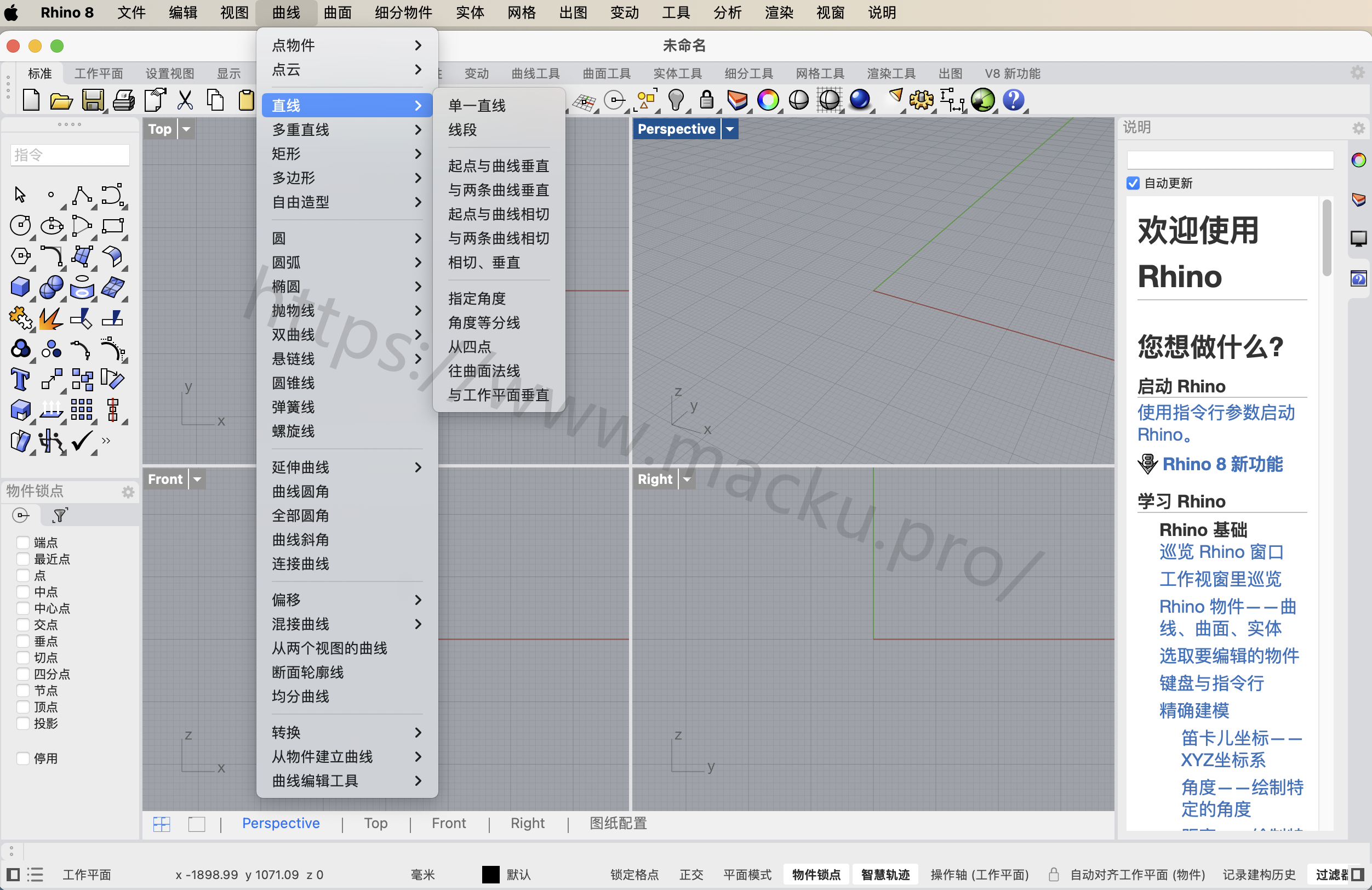The width and height of the screenshot is (1372, 890).
Task: Click the 指令 command input field
Action: [x=69, y=155]
